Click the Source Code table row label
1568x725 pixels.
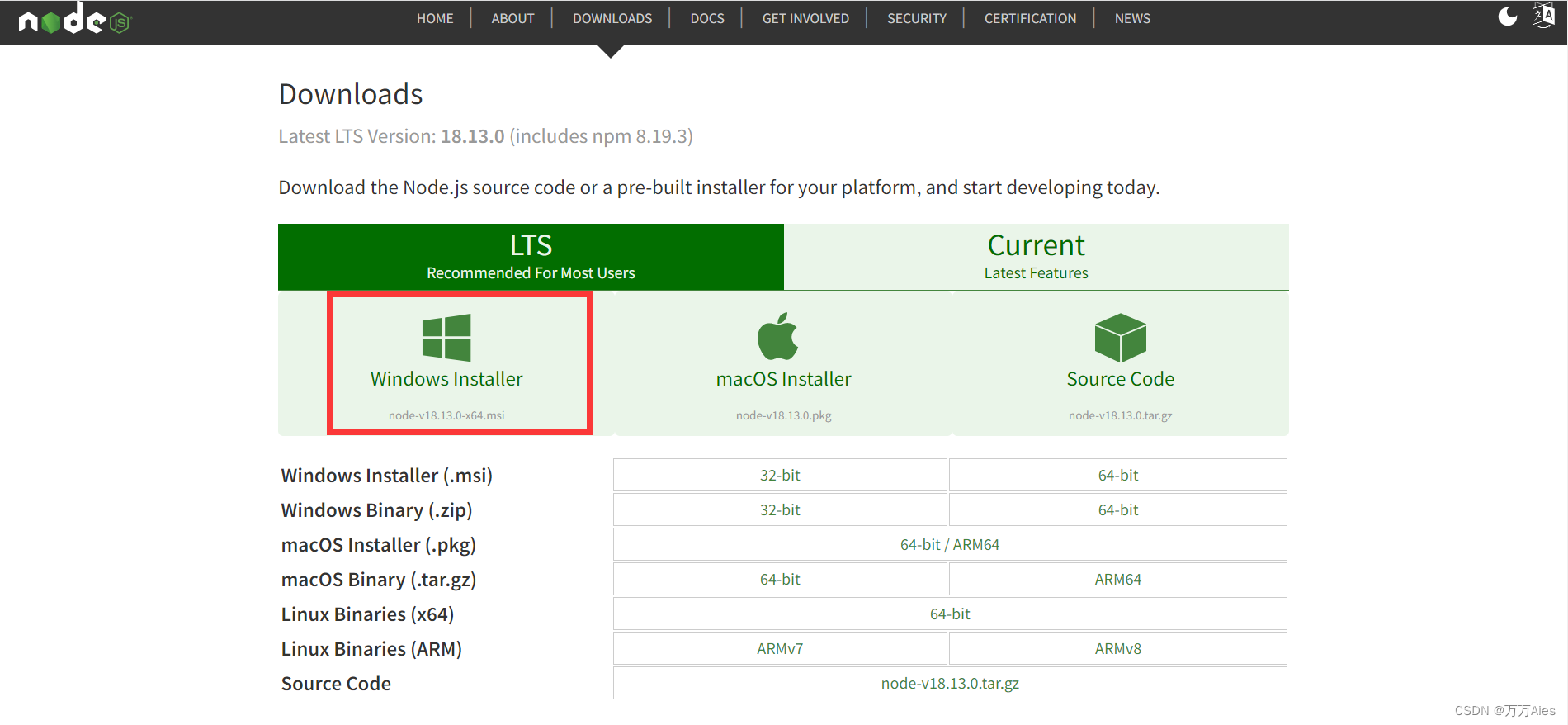(x=336, y=684)
